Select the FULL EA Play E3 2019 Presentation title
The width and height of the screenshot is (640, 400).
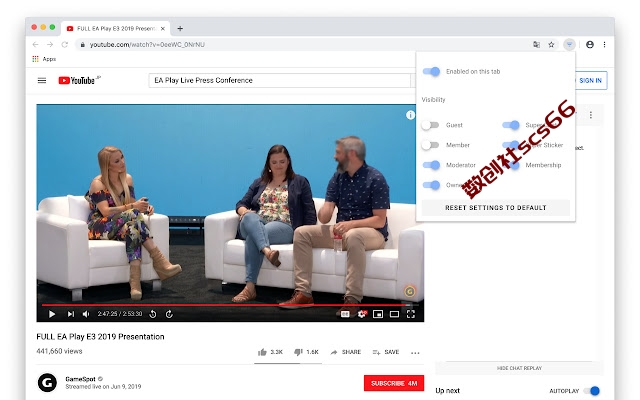click(100, 337)
